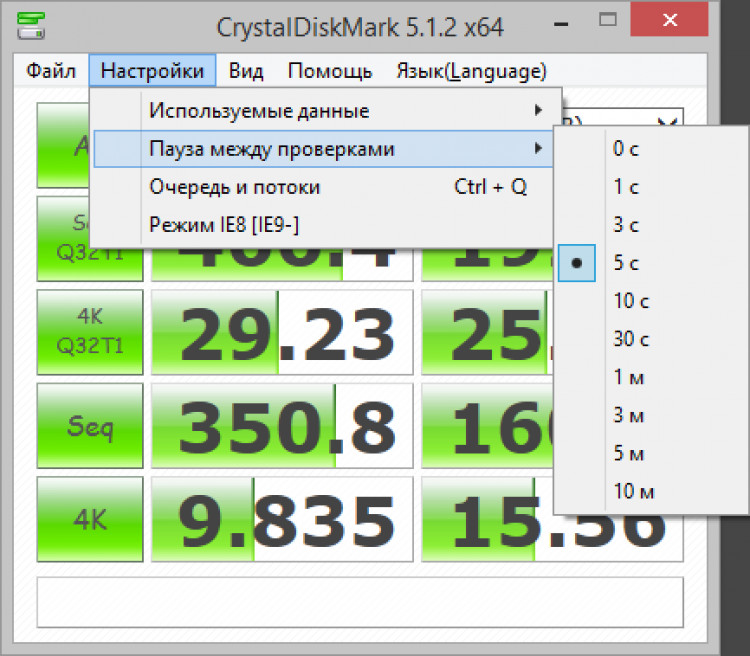The width and height of the screenshot is (750, 656).
Task: Open the Помощь menu
Action: coord(330,71)
